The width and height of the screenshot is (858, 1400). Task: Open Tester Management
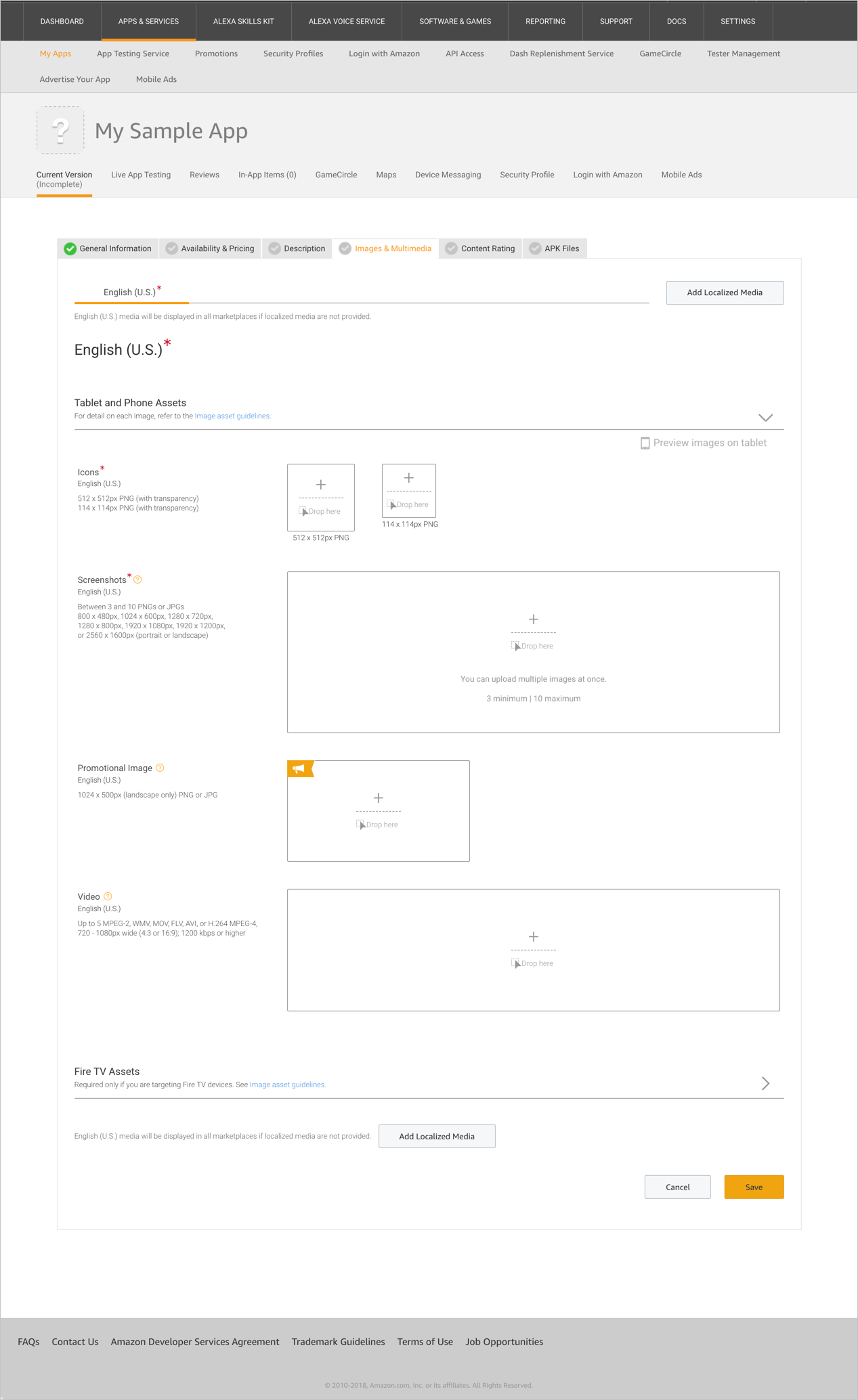point(744,53)
